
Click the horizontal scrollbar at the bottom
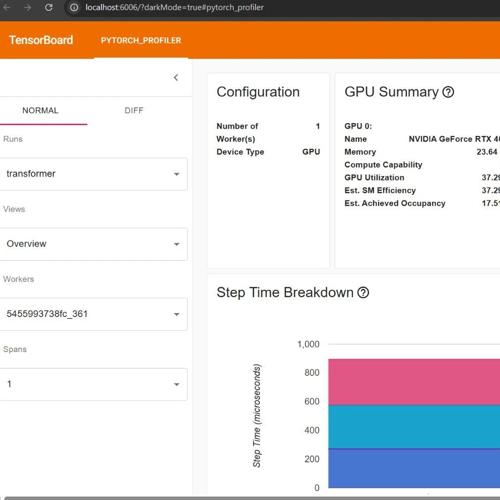pyautogui.click(x=252, y=498)
